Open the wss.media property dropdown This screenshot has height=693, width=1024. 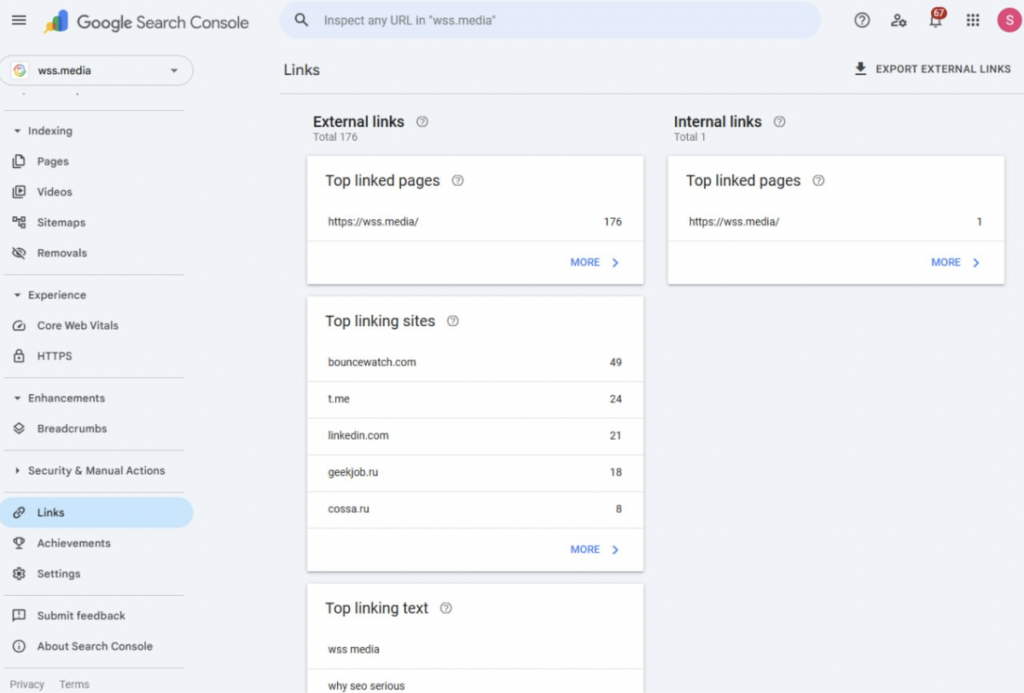(x=97, y=71)
